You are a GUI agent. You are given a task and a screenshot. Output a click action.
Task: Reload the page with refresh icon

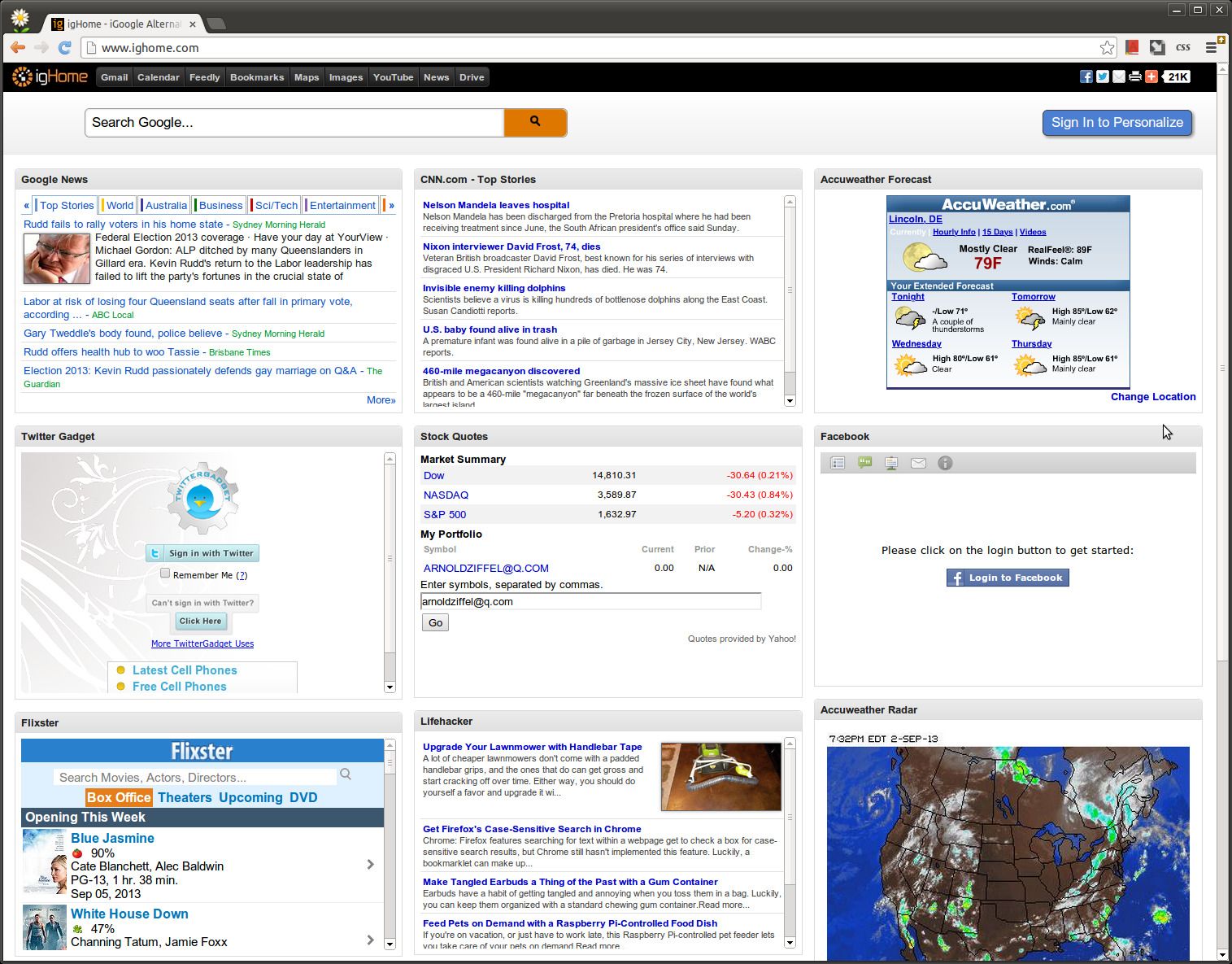[x=65, y=48]
